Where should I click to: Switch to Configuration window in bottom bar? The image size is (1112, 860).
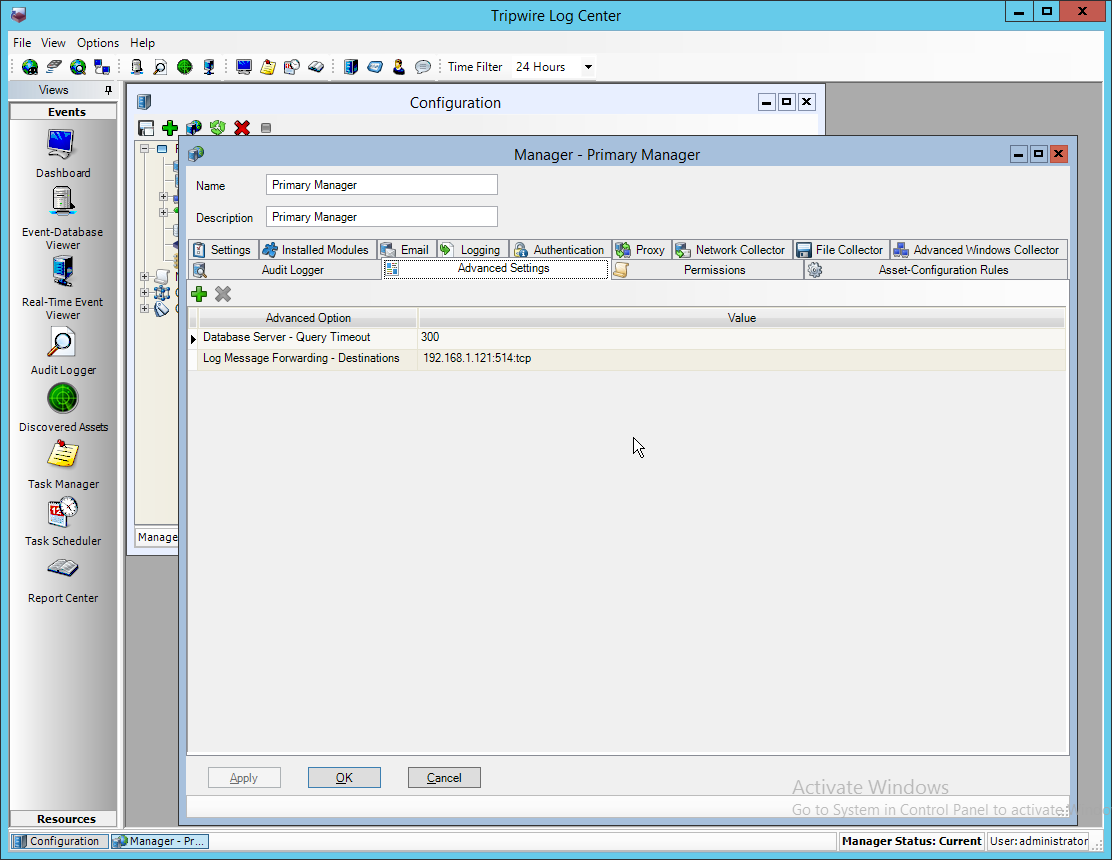coord(59,841)
